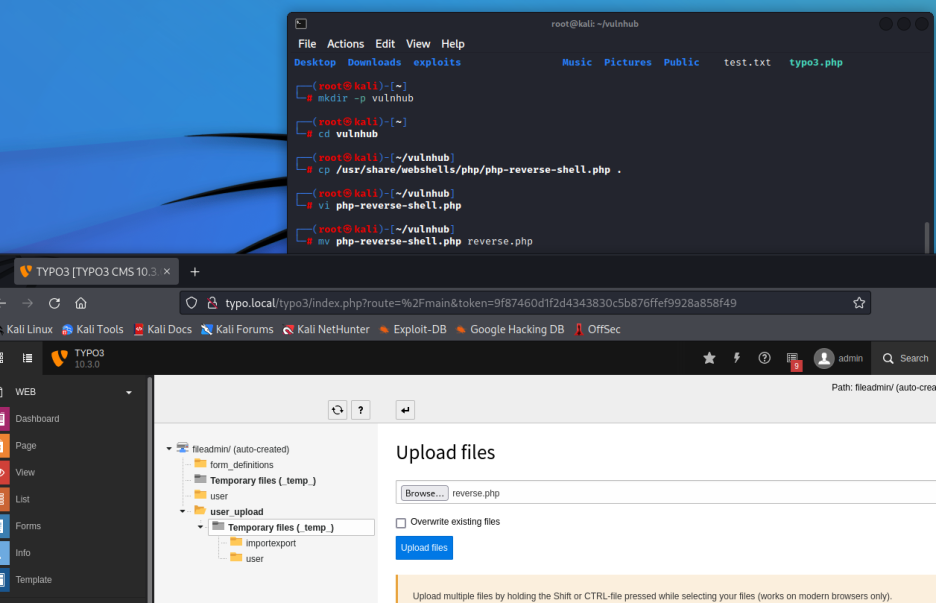
Task: Click the question mark help button above file tree
Action: 361,410
